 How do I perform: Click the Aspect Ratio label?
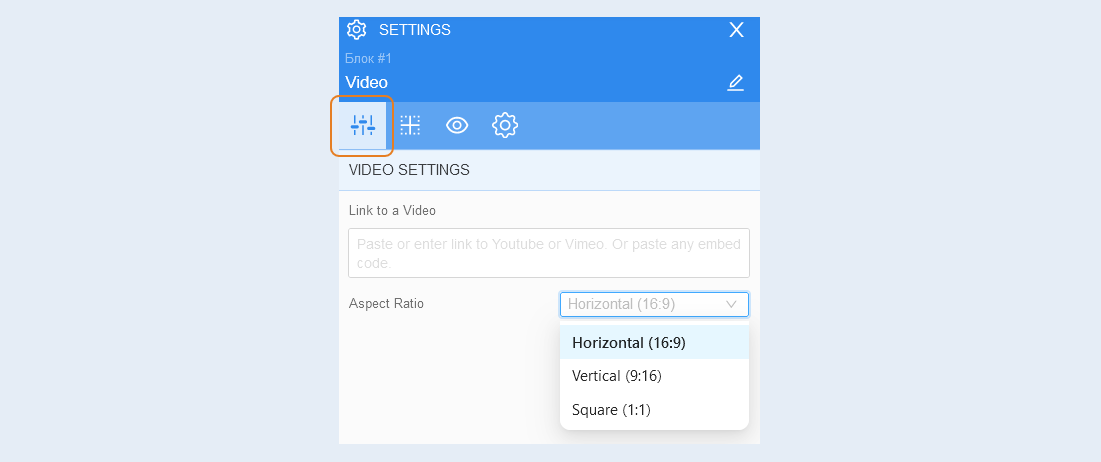[386, 304]
